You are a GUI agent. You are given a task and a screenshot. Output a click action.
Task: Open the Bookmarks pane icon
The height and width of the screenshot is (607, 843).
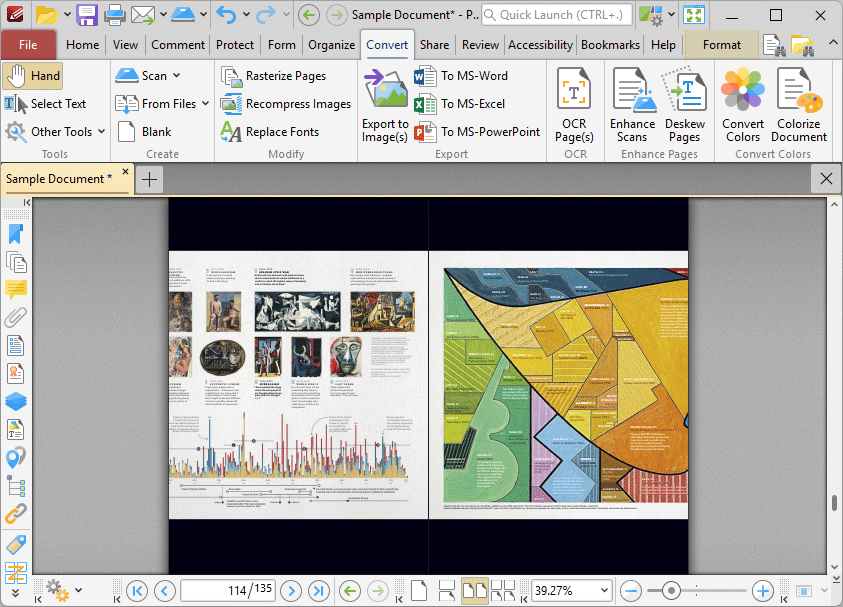pos(16,234)
